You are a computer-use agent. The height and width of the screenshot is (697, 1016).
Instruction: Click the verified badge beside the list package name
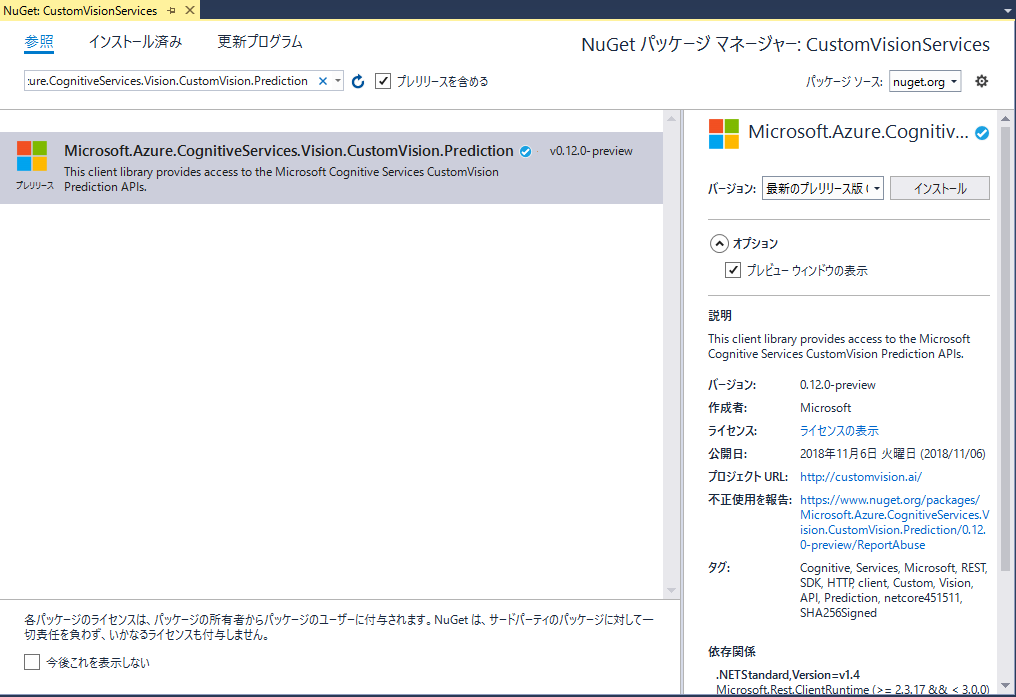[x=525, y=152]
